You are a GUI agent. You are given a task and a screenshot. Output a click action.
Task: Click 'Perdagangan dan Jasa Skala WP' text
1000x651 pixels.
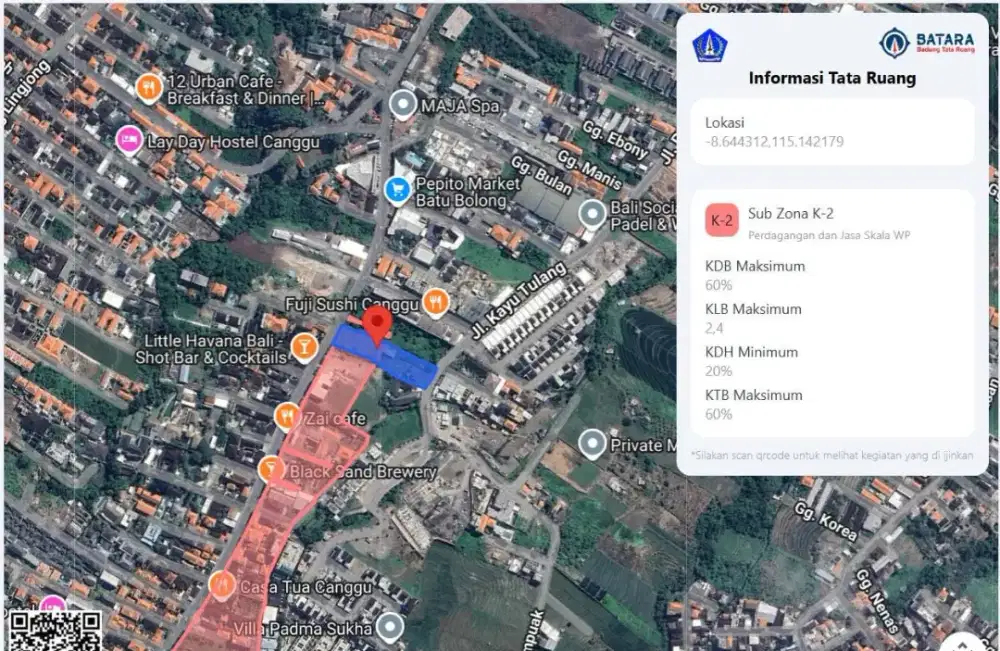829,235
